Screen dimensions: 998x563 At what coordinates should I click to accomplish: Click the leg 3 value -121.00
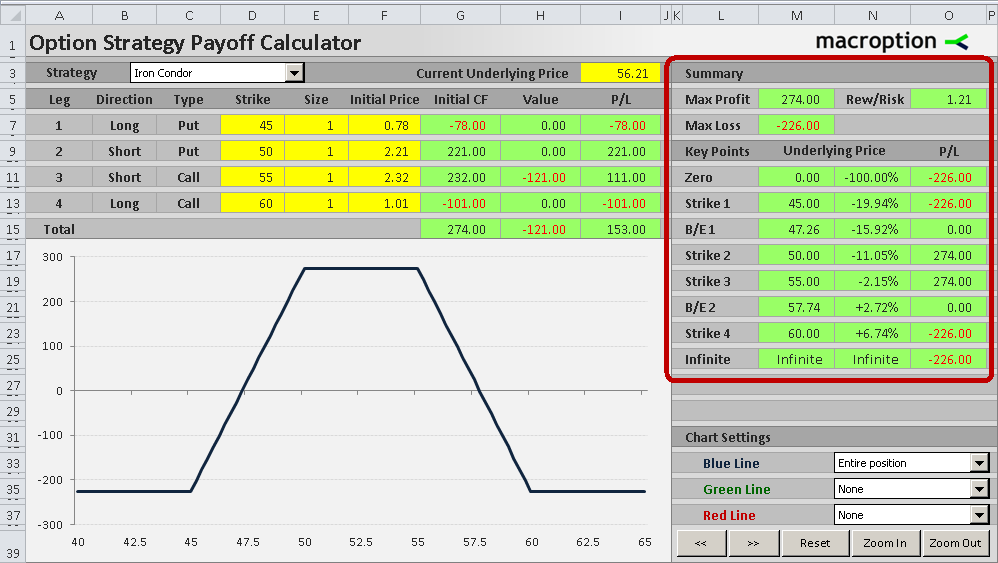(540, 177)
